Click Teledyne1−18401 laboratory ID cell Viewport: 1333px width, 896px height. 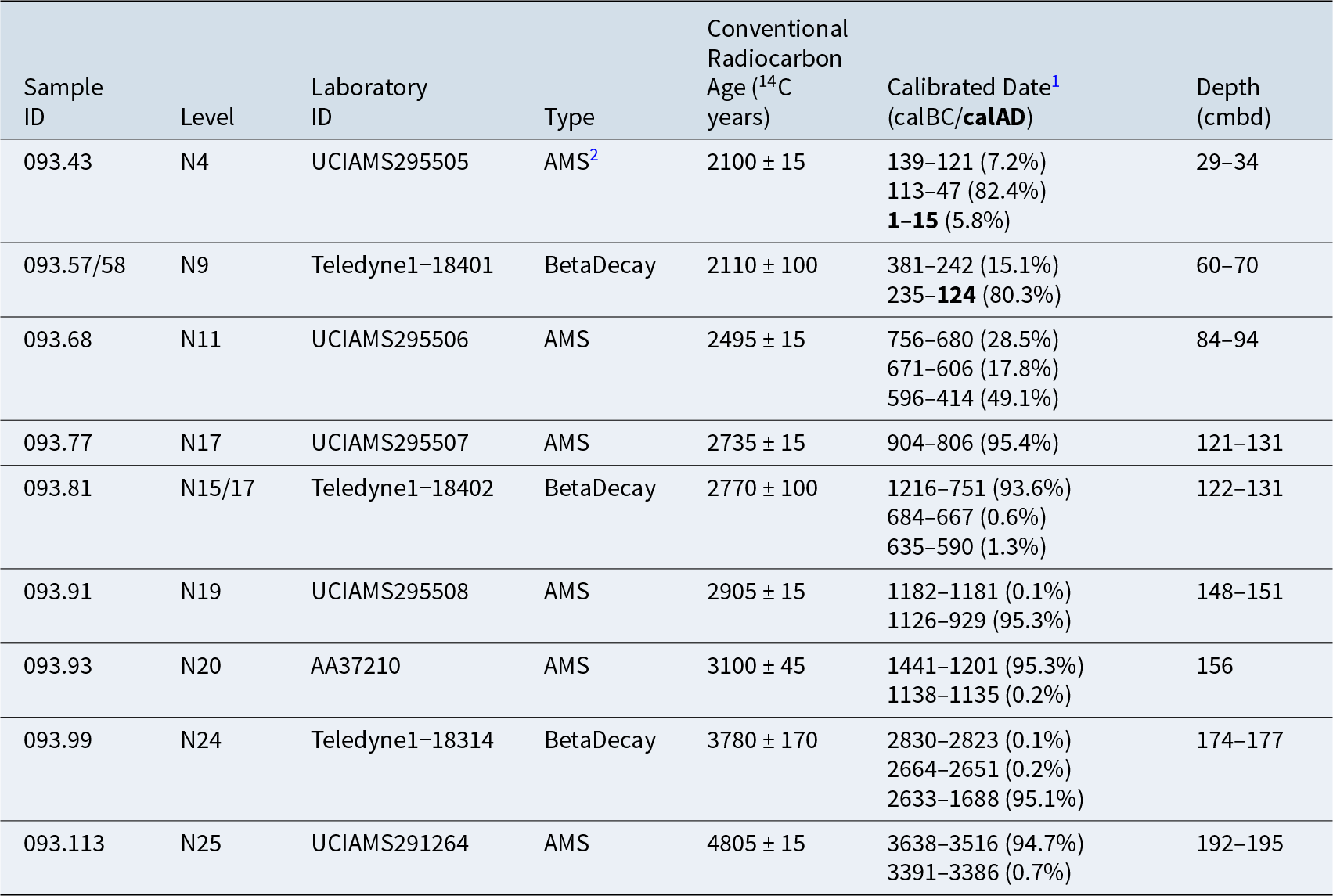[x=402, y=265]
